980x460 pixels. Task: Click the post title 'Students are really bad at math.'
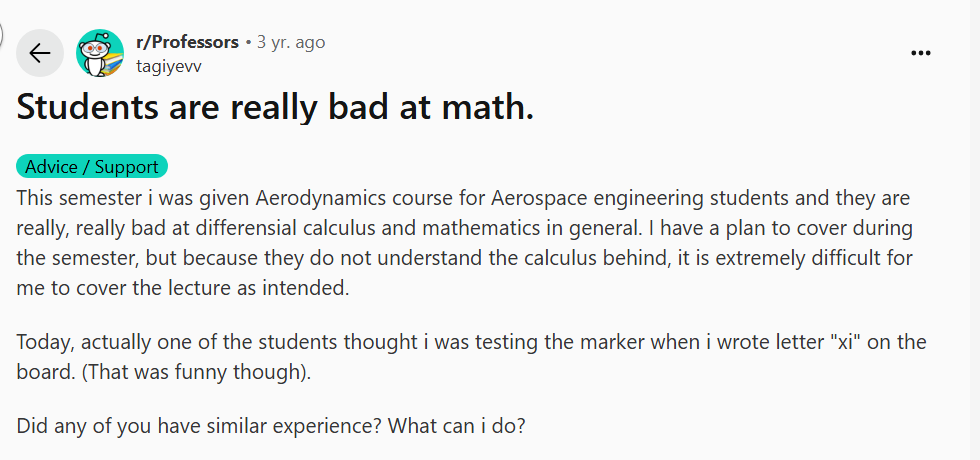point(275,108)
